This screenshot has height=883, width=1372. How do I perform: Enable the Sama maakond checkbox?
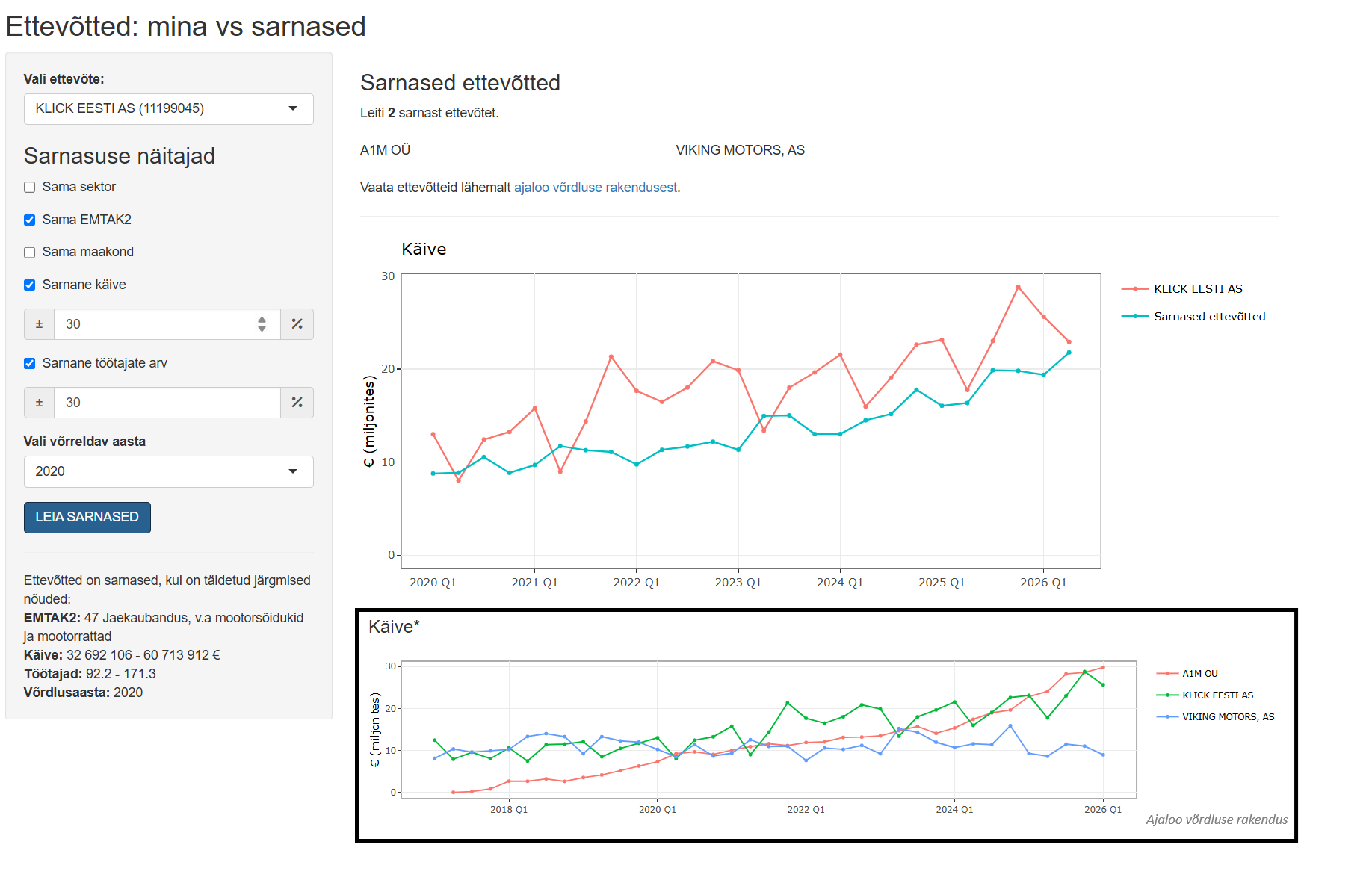pyautogui.click(x=30, y=252)
